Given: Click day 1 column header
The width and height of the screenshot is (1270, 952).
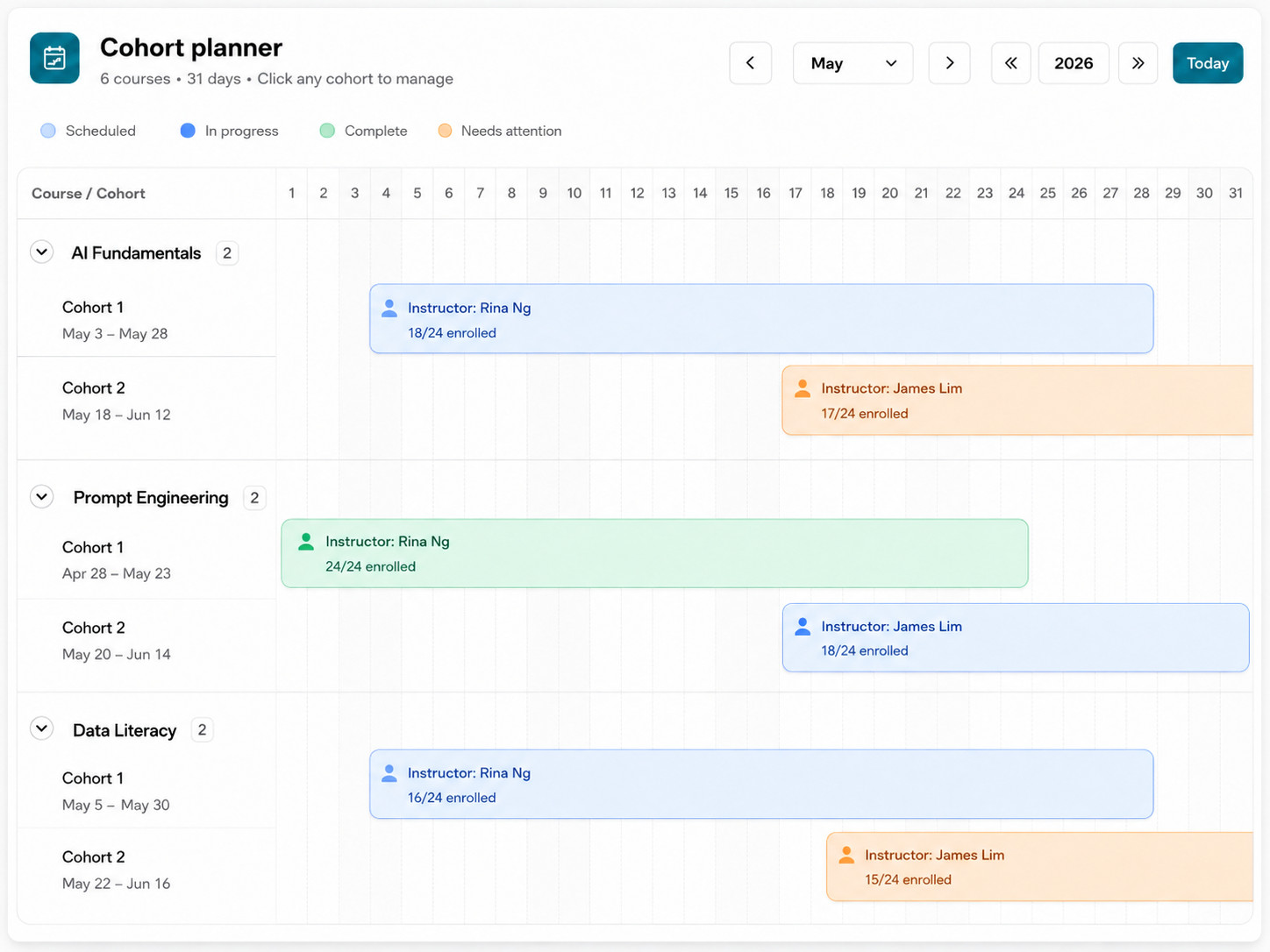Looking at the screenshot, I should [292, 193].
